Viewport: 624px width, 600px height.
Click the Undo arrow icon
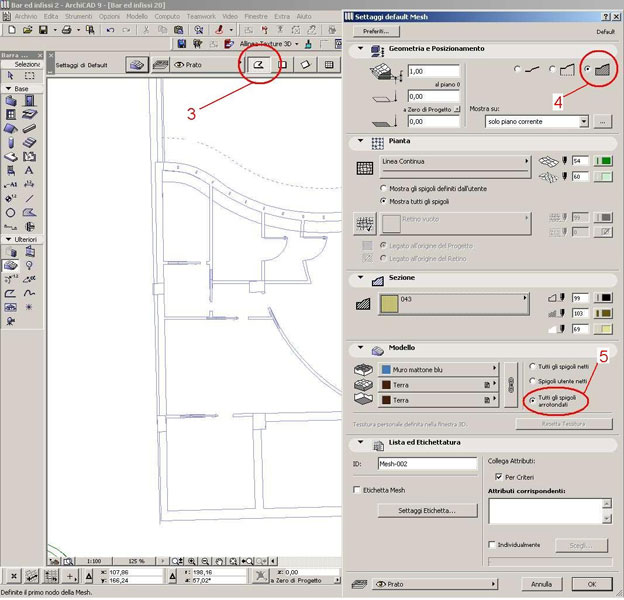[111, 30]
